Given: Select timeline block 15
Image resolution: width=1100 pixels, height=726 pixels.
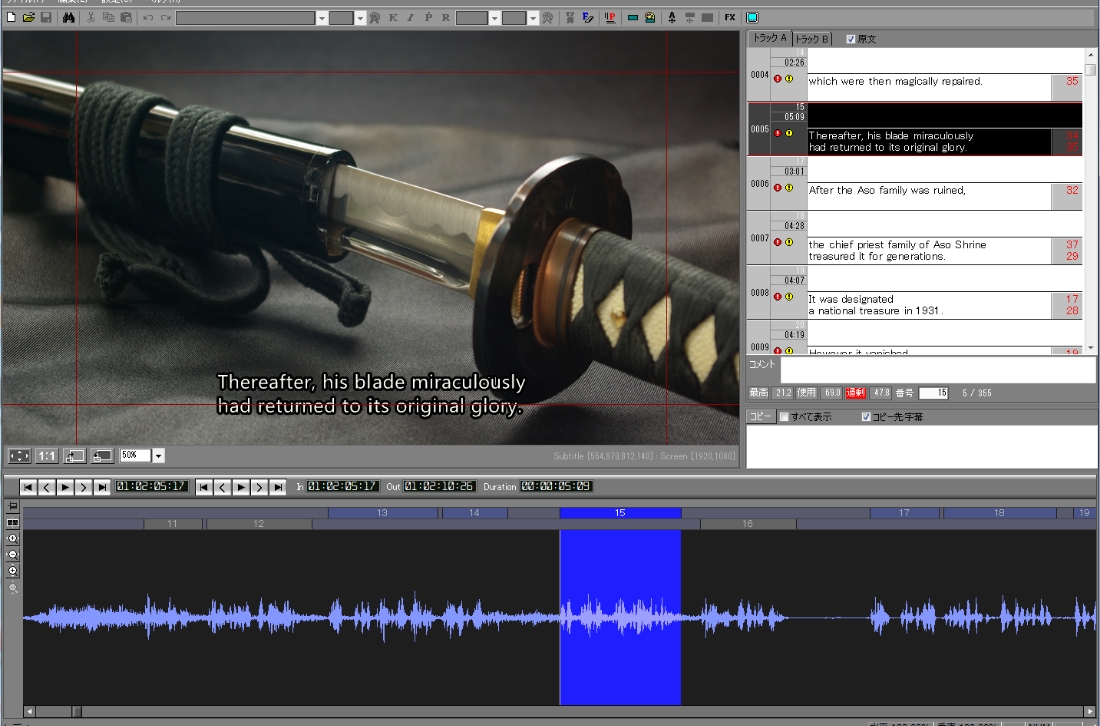Looking at the screenshot, I should pyautogui.click(x=620, y=513).
